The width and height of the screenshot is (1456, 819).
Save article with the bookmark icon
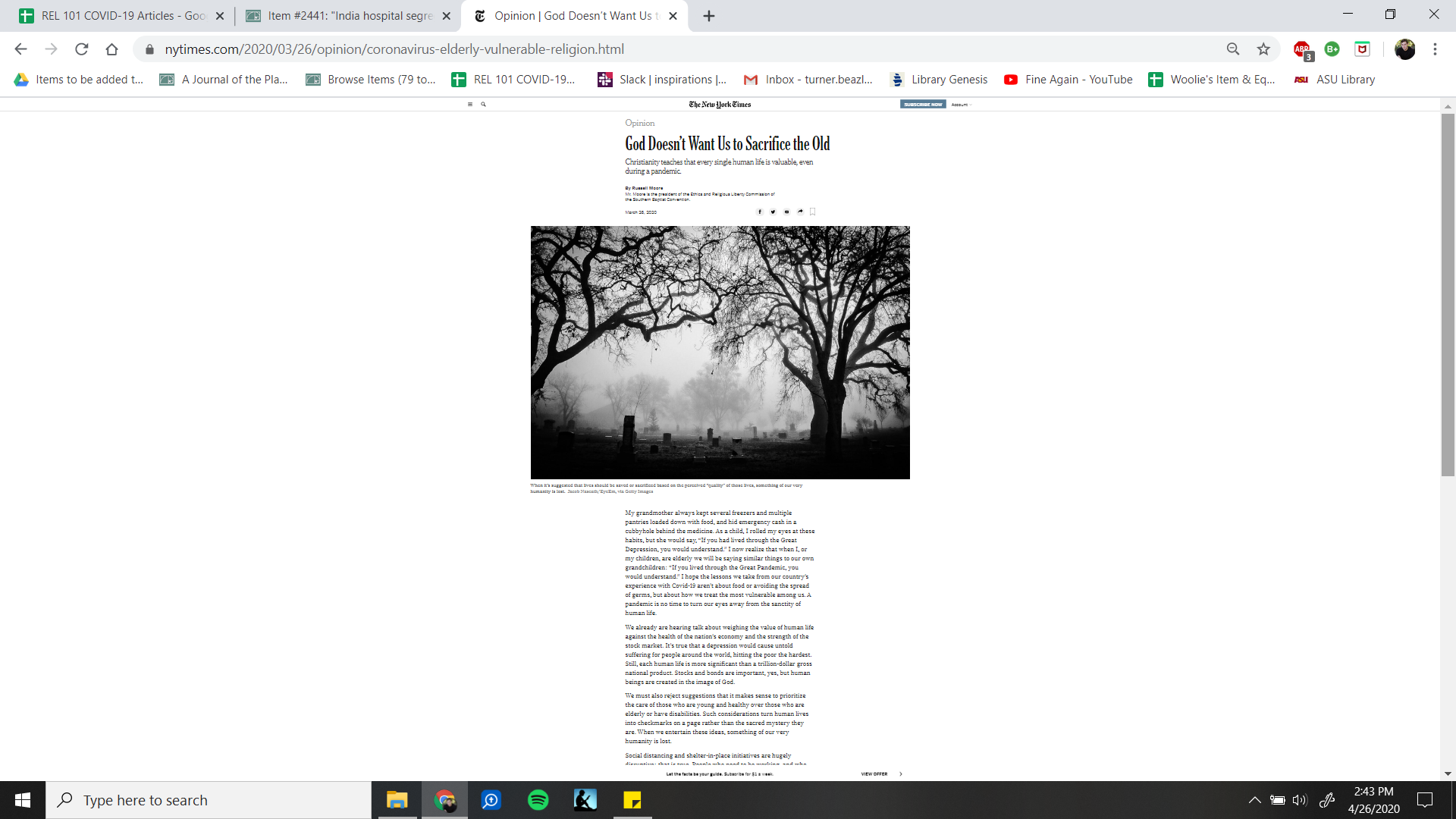[x=813, y=212]
